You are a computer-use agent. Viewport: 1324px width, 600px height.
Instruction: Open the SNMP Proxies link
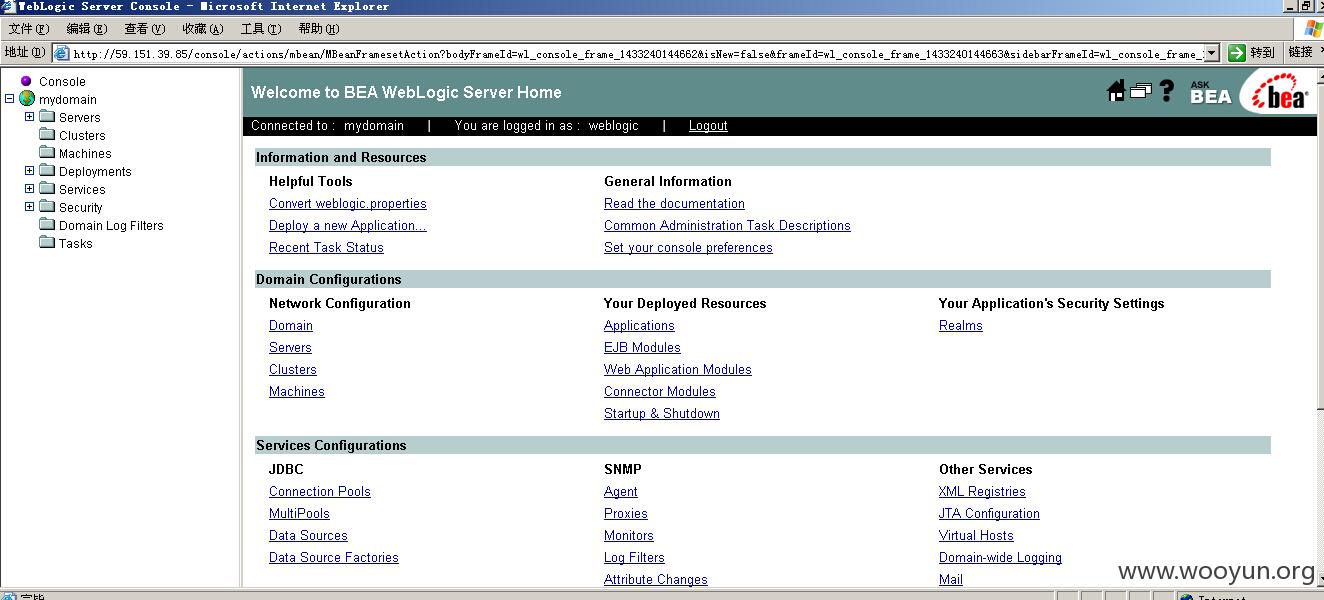pos(626,514)
